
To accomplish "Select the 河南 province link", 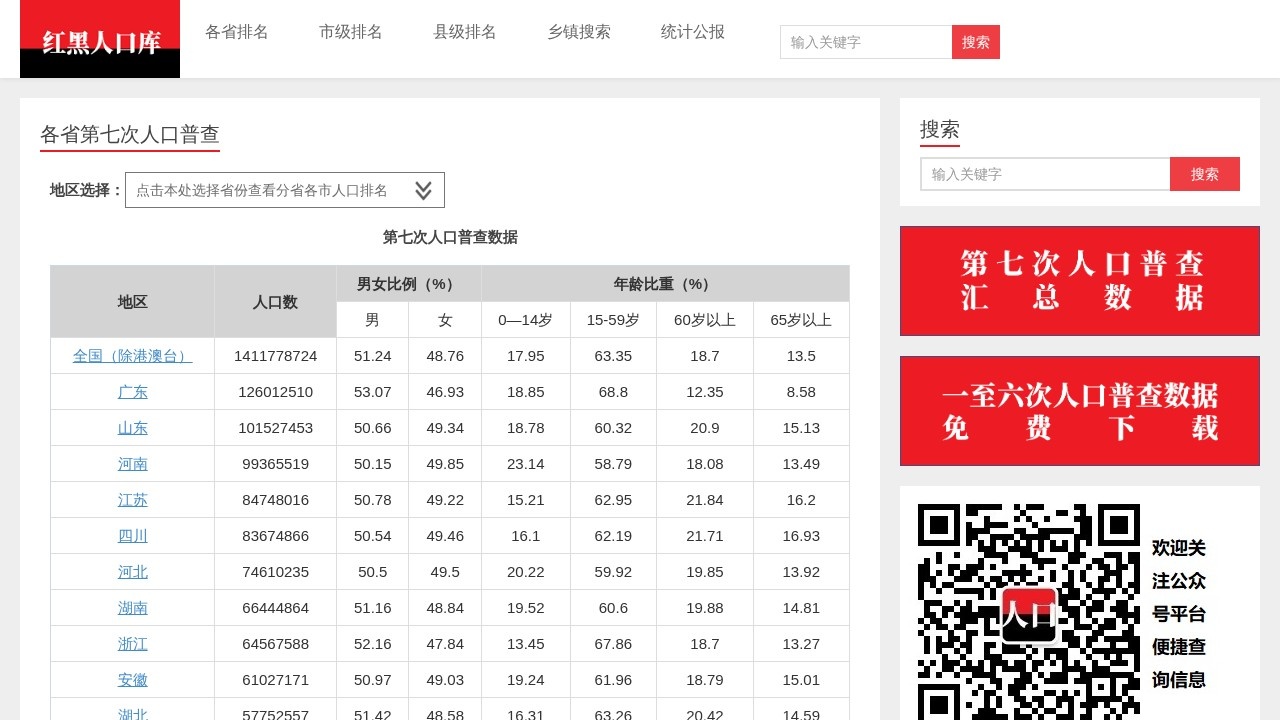I will 132,463.
